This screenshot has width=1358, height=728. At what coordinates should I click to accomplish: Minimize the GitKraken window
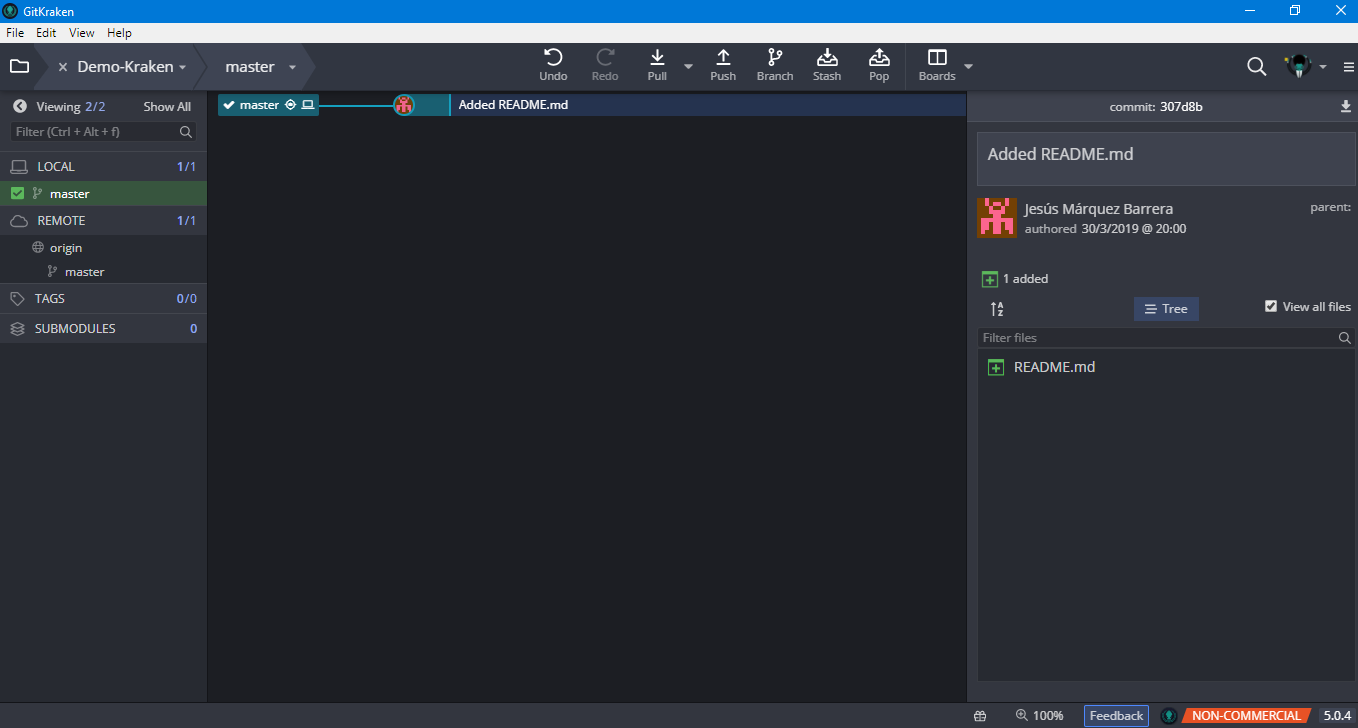(1250, 10)
